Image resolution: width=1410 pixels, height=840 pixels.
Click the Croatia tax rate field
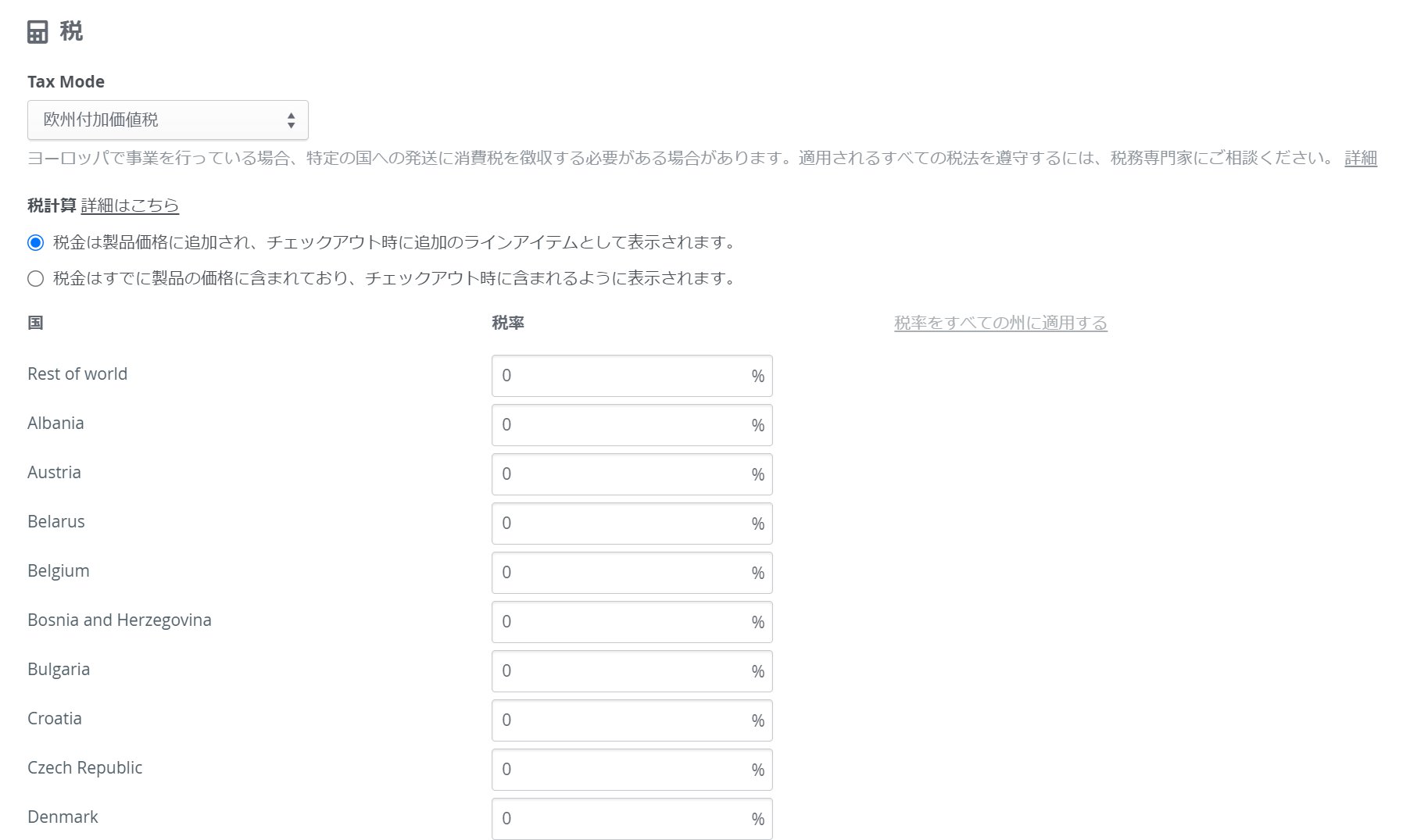coord(632,720)
